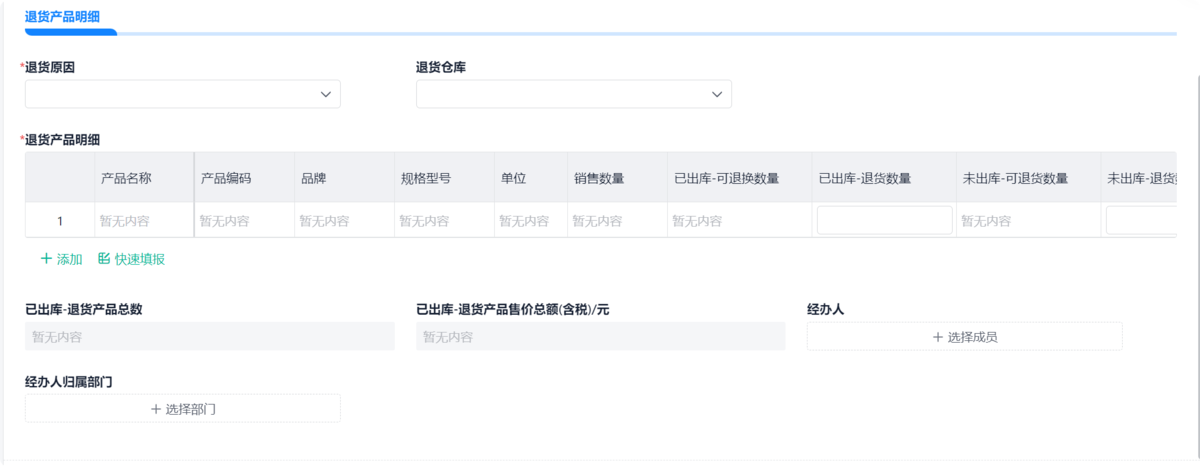Click the 未出库-可退货数量 column header
This screenshot has height=467, width=1200.
click(1029, 178)
